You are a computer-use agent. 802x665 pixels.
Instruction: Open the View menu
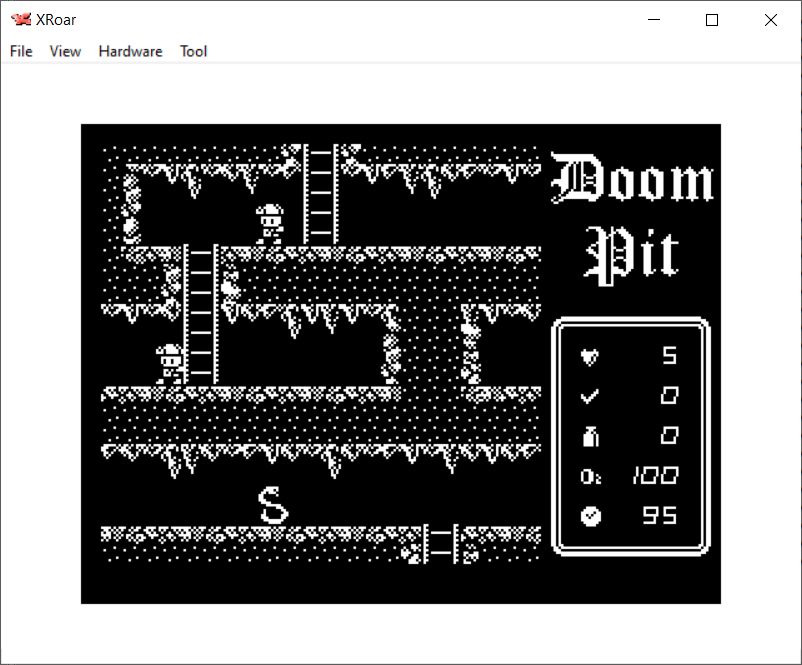[65, 51]
